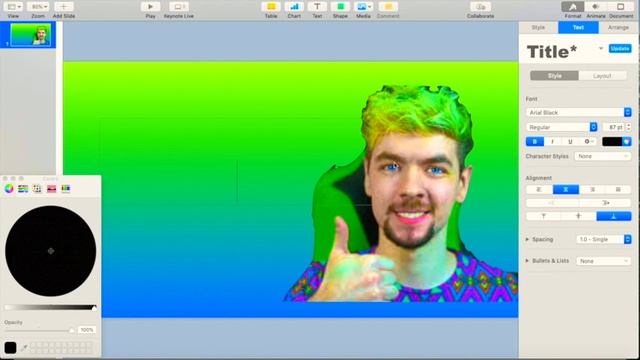Select the Style segment under Title

click(554, 76)
